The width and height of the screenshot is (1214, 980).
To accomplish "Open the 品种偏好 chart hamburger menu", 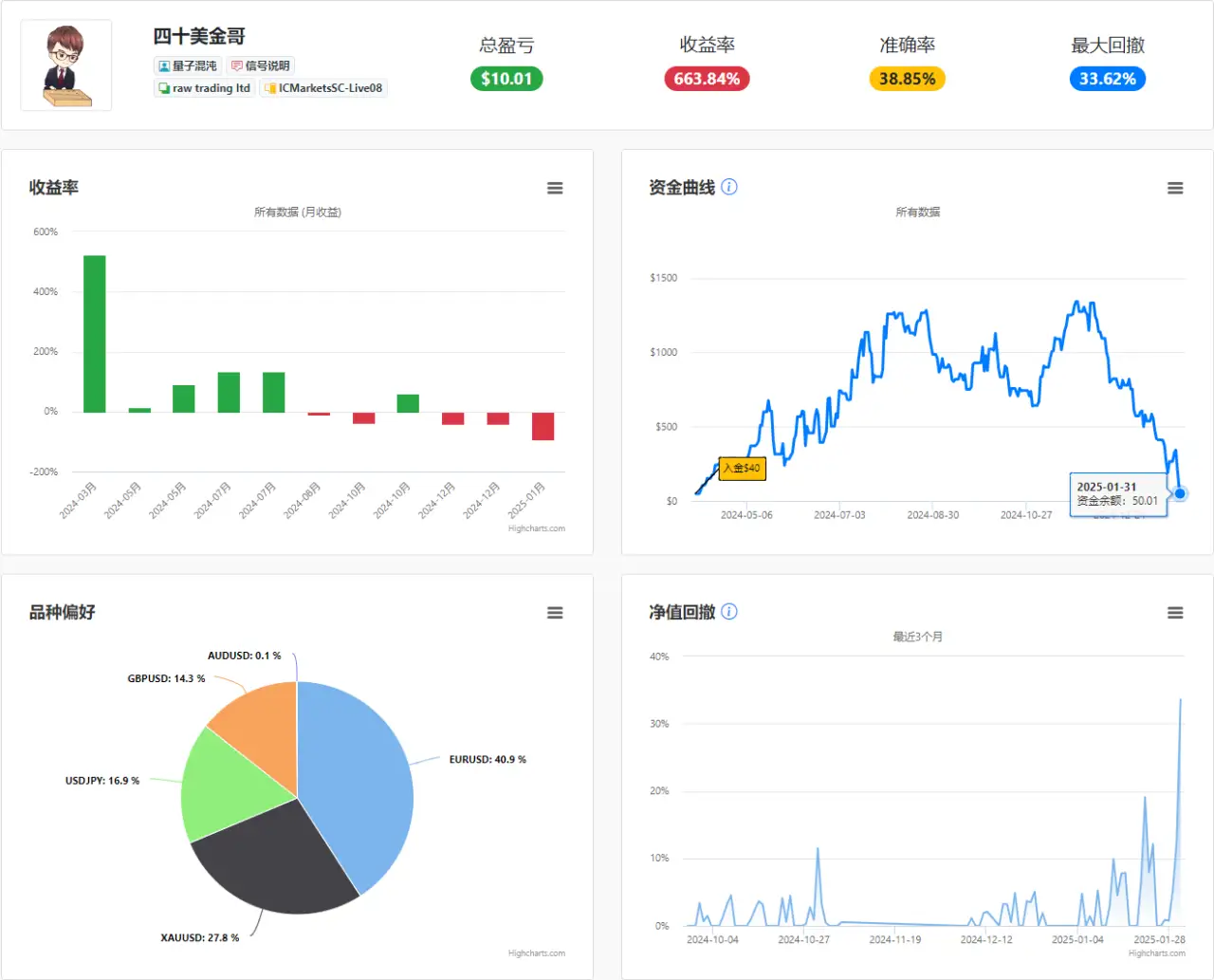I will (x=555, y=613).
